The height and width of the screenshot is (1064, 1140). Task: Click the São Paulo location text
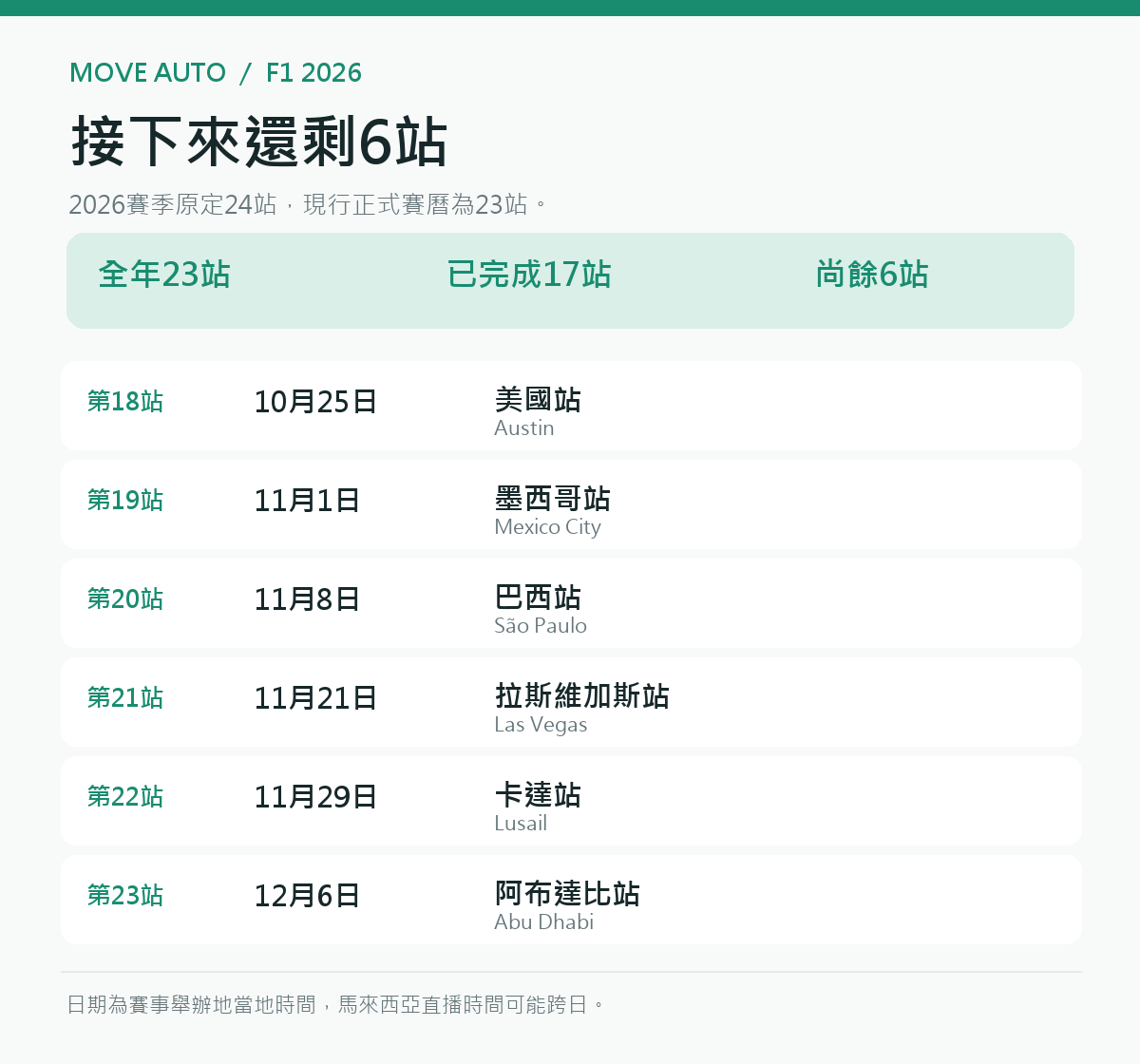pyautogui.click(x=541, y=626)
